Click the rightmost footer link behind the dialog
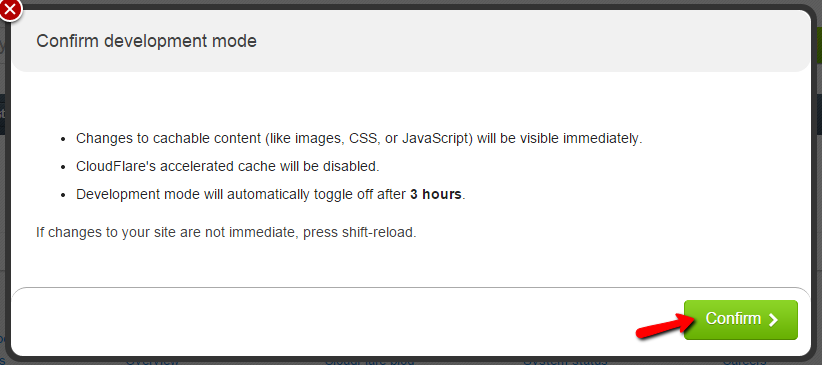The width and height of the screenshot is (822, 365). click(744, 361)
